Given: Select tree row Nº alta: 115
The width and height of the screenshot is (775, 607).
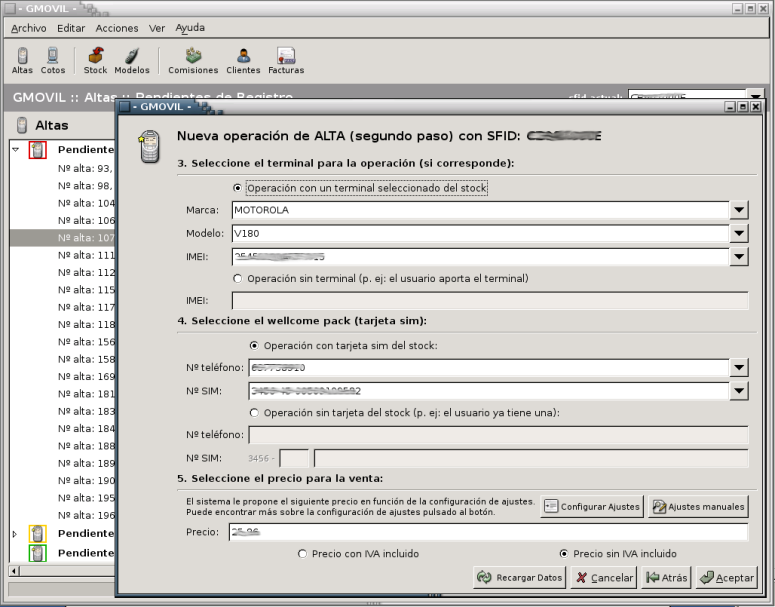Looking at the screenshot, I should tap(86, 290).
